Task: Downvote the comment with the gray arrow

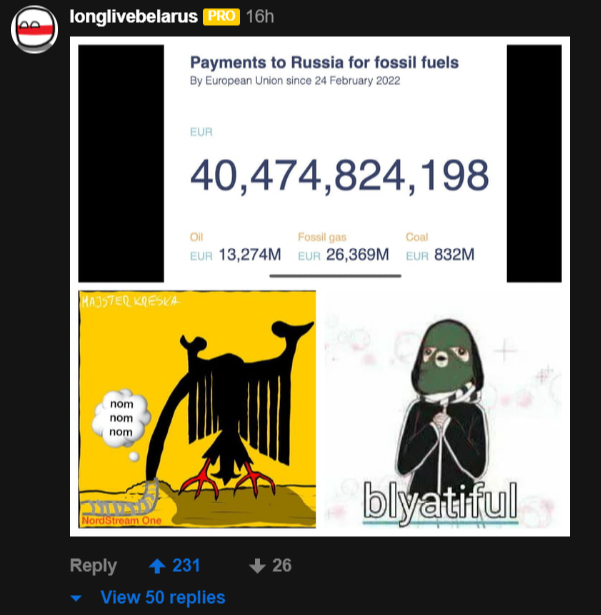Action: coord(257,566)
